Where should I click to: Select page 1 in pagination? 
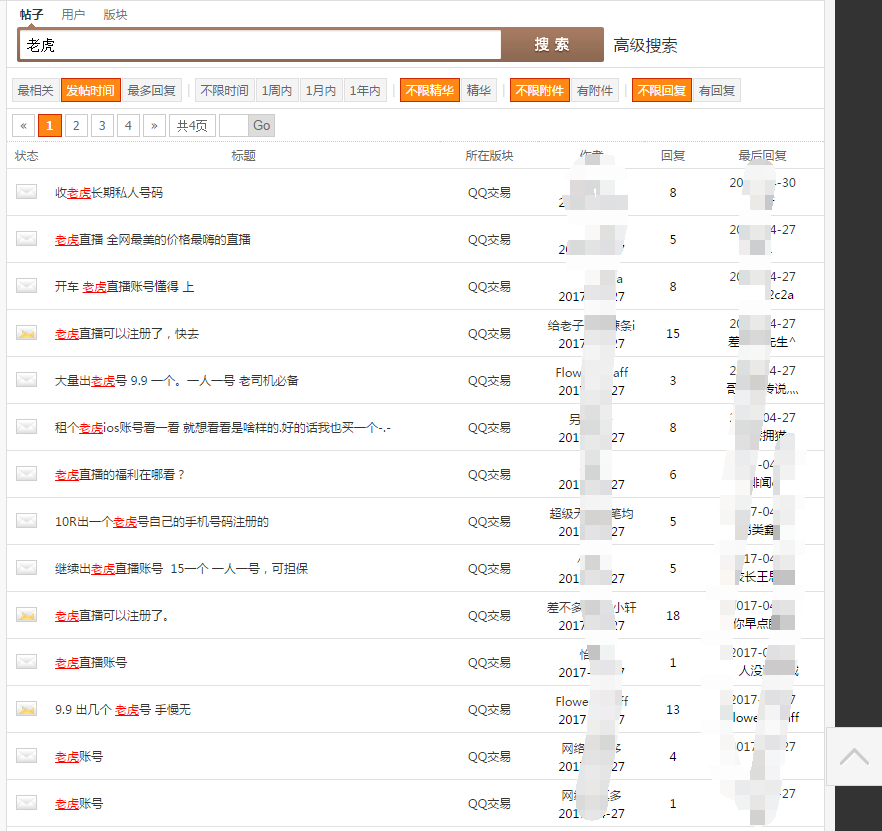pos(50,125)
